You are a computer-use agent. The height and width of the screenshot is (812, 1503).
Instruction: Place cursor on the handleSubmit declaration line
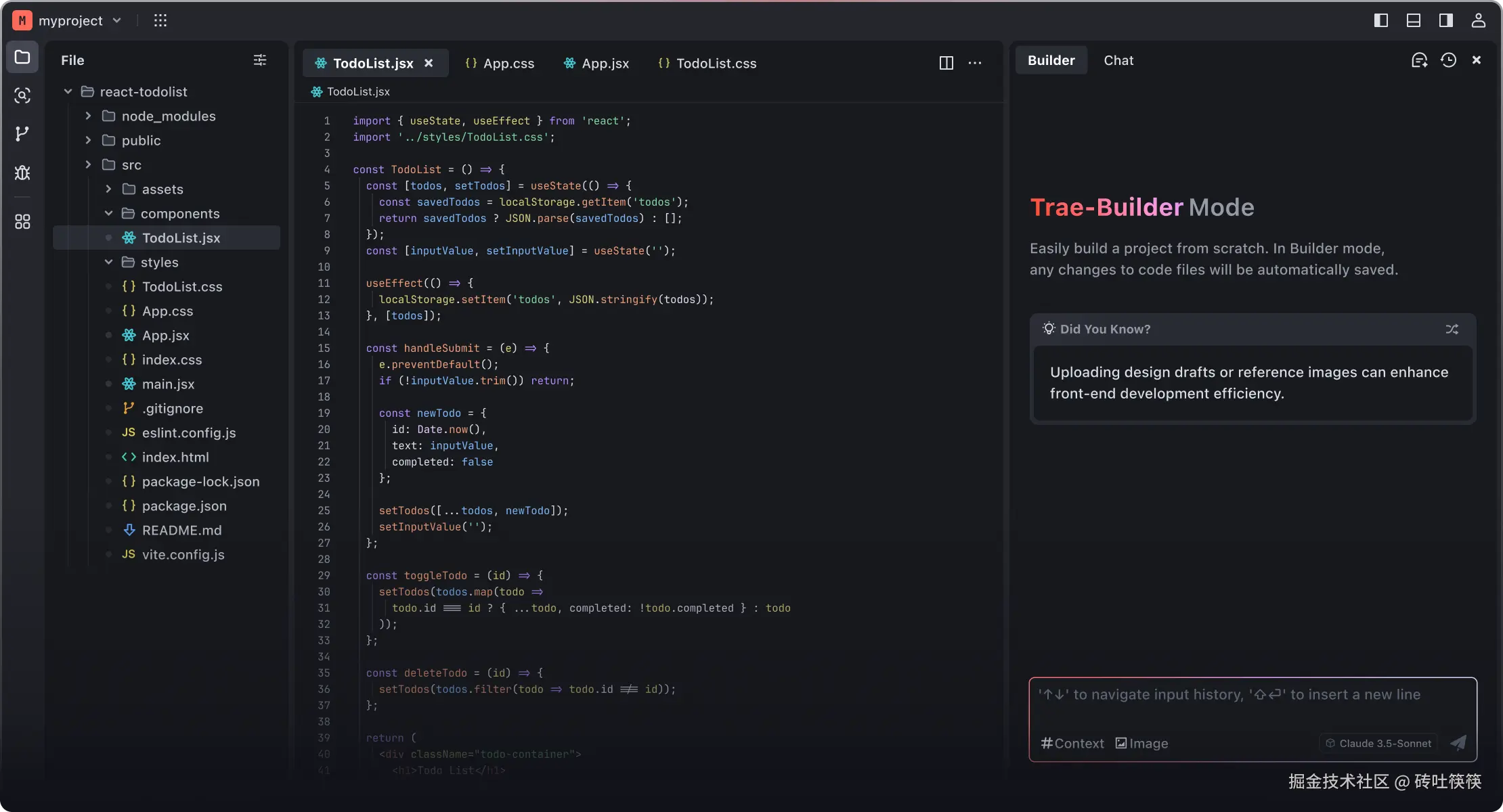coord(458,348)
